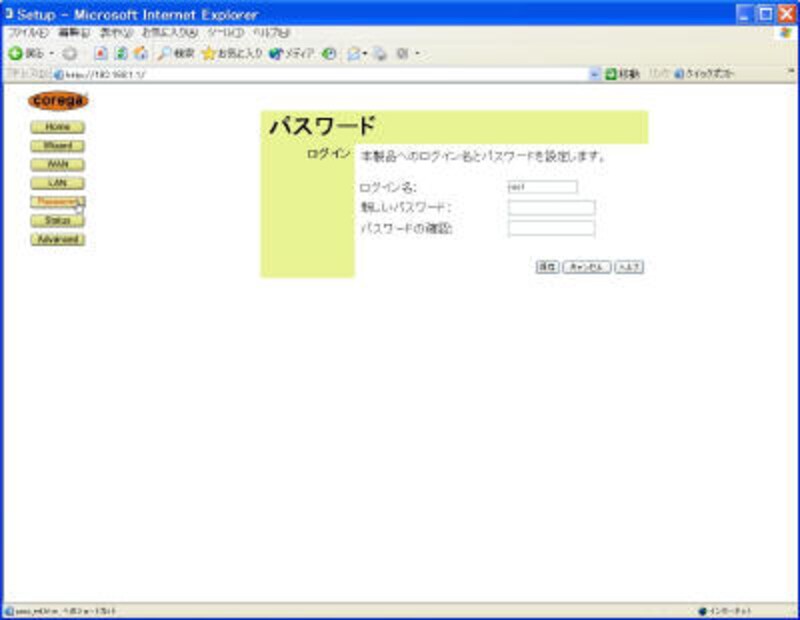Open the Wizard setup page
Image resolution: width=800 pixels, height=620 pixels.
coord(57,146)
